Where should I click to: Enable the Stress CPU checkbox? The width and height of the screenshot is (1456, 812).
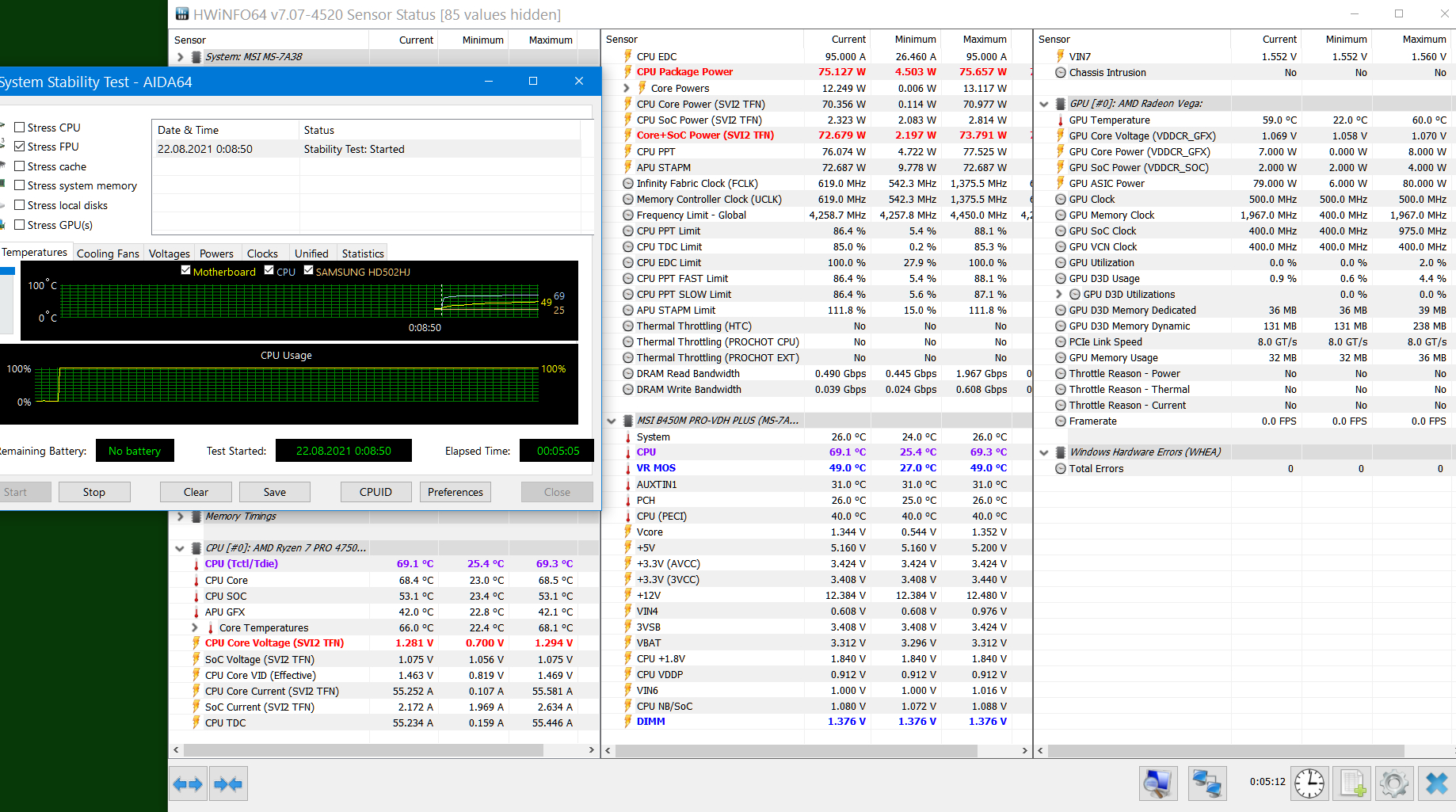tap(20, 128)
